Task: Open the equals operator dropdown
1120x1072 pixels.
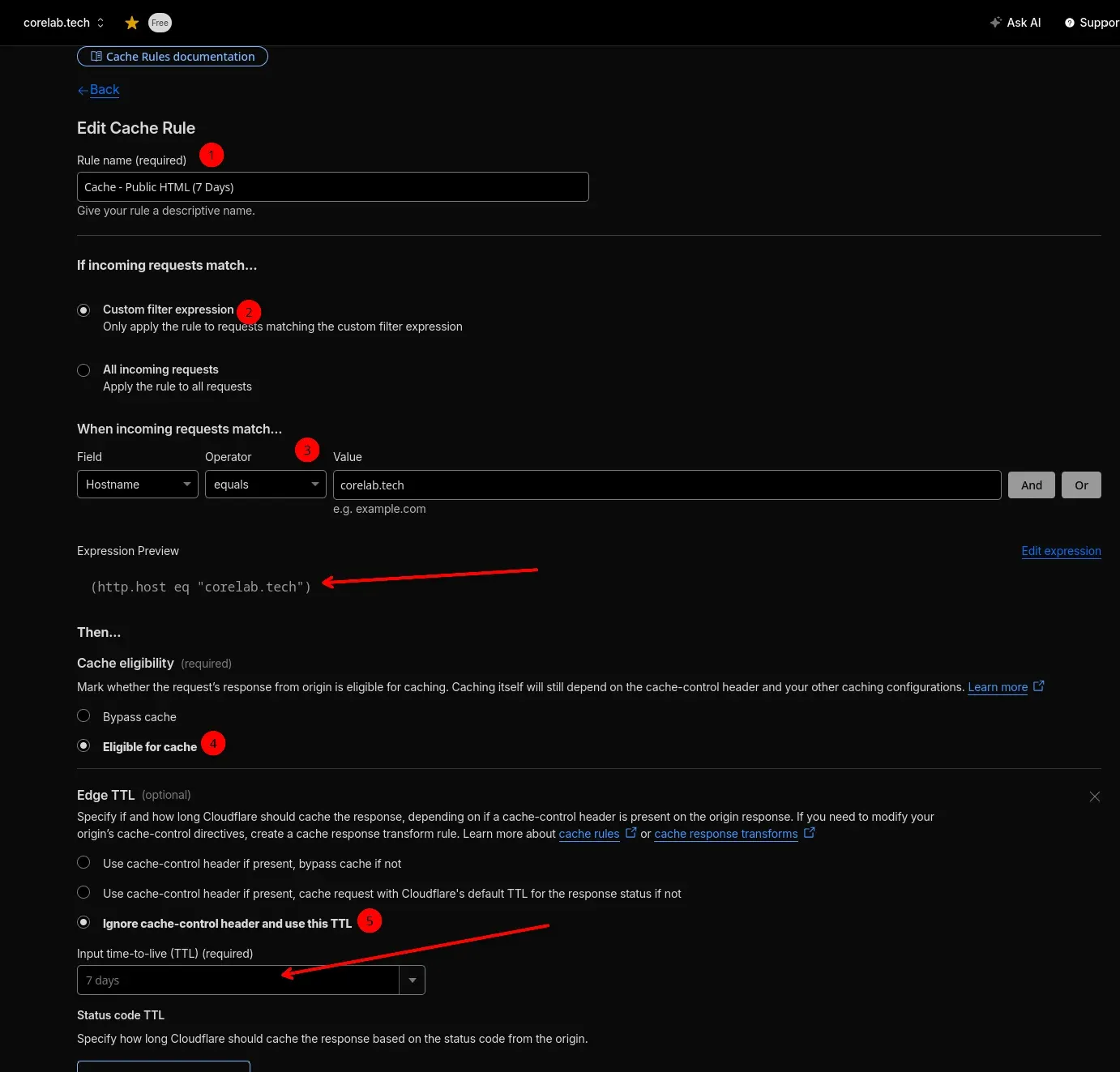Action: [x=266, y=485]
